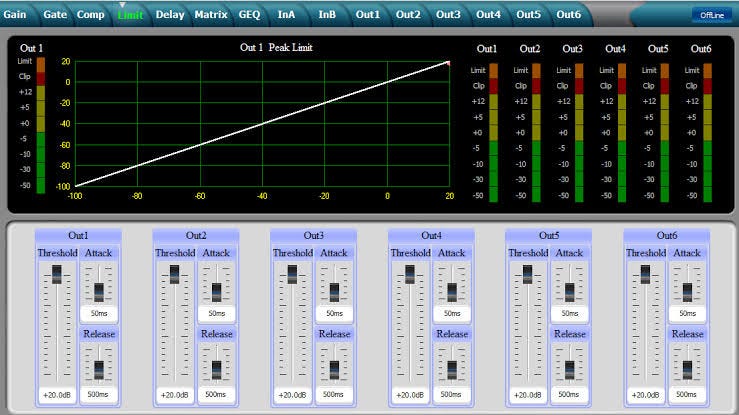Click Out1 release 500ms value field
Viewport: 739px width, 415px height.
[98, 394]
